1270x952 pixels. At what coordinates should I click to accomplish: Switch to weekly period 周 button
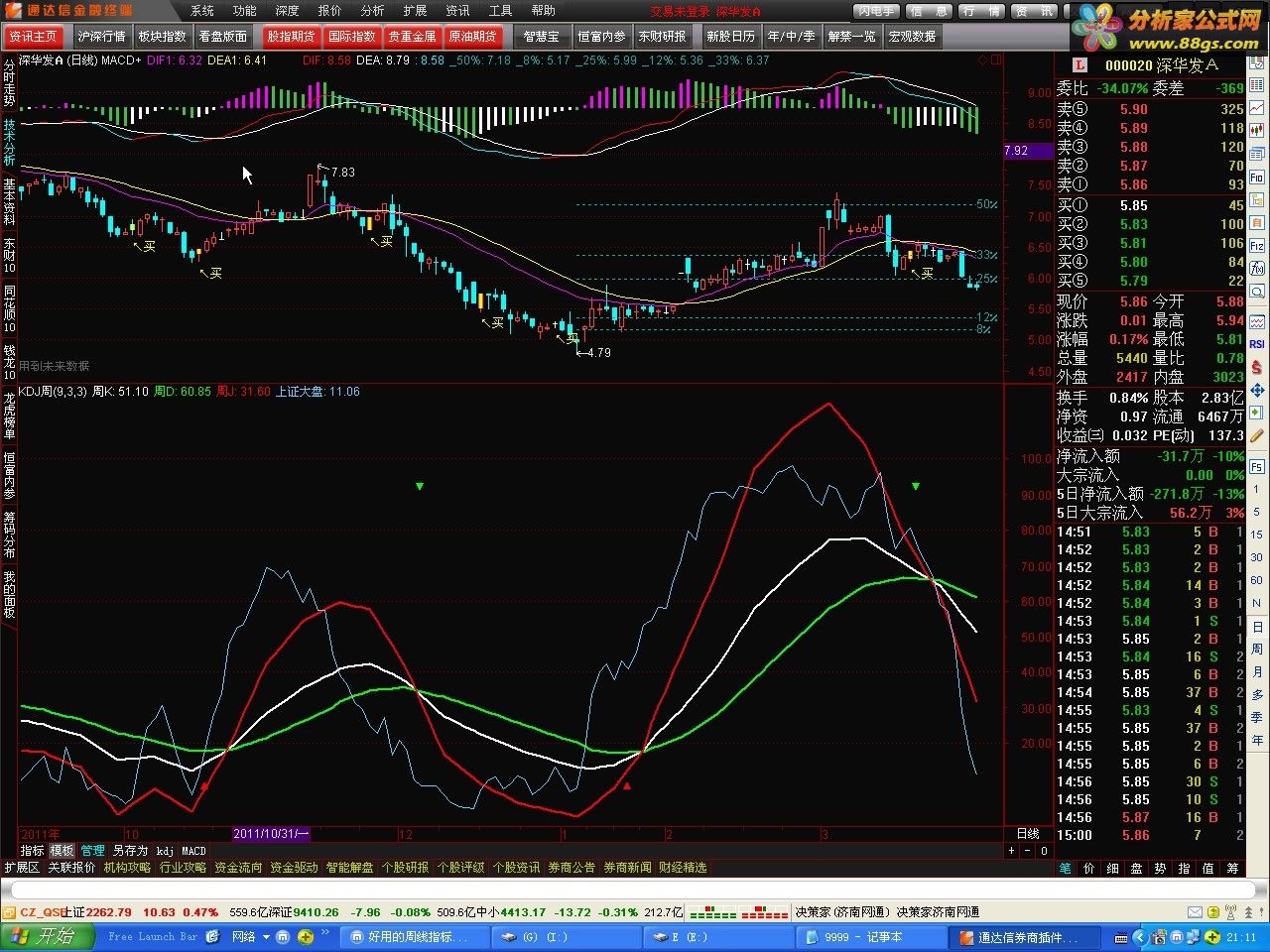1257,650
